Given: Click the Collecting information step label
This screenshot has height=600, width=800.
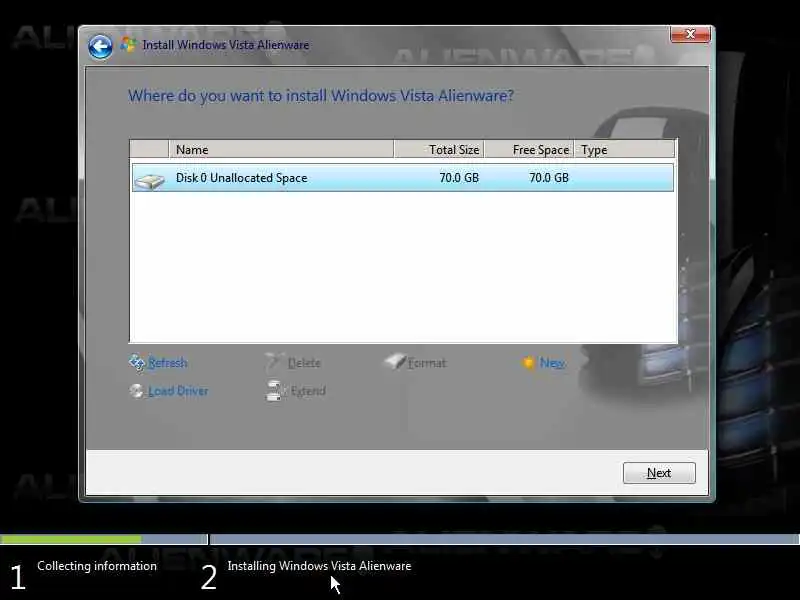Looking at the screenshot, I should pyautogui.click(x=97, y=566).
